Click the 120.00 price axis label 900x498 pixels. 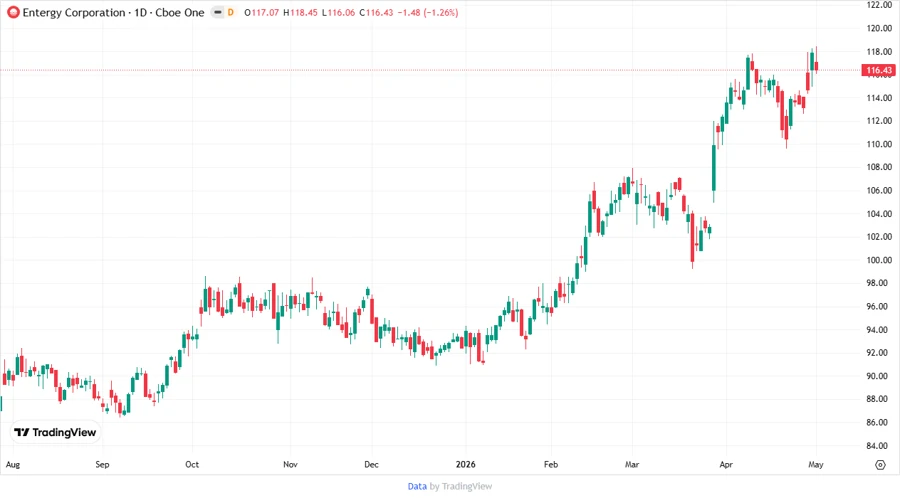point(879,28)
